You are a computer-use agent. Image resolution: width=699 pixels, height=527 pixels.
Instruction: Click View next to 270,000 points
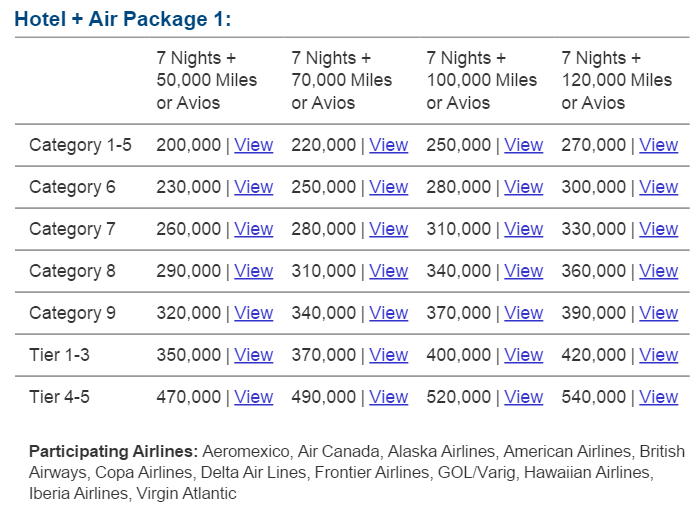658,145
